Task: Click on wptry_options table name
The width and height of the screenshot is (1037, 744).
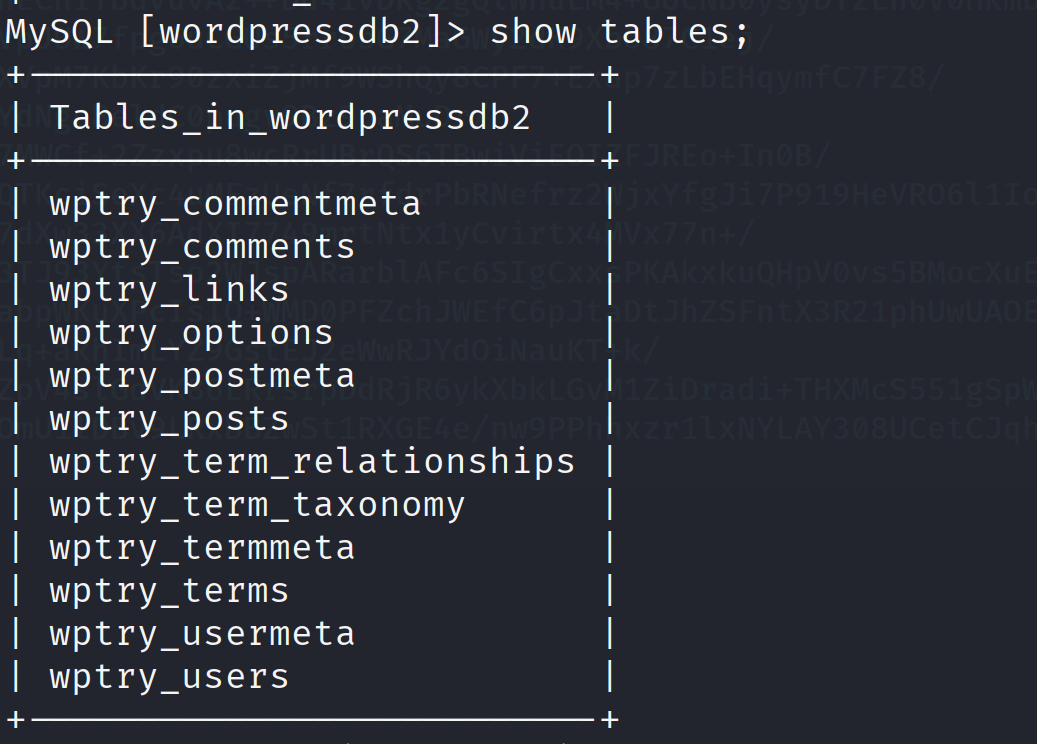Action: point(191,333)
